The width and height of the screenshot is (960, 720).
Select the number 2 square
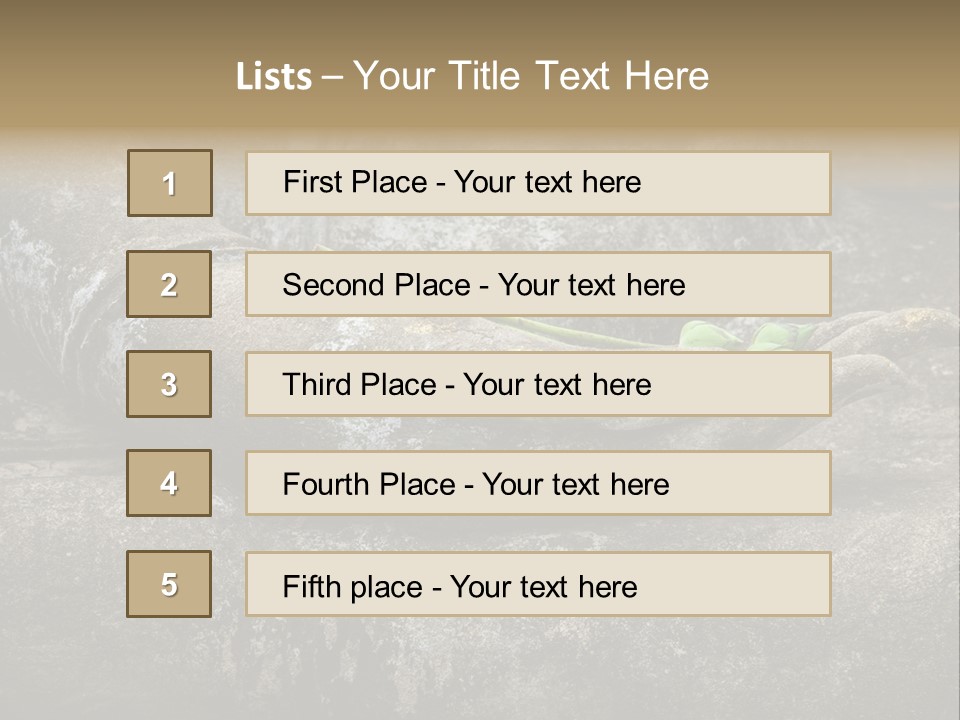(x=169, y=284)
